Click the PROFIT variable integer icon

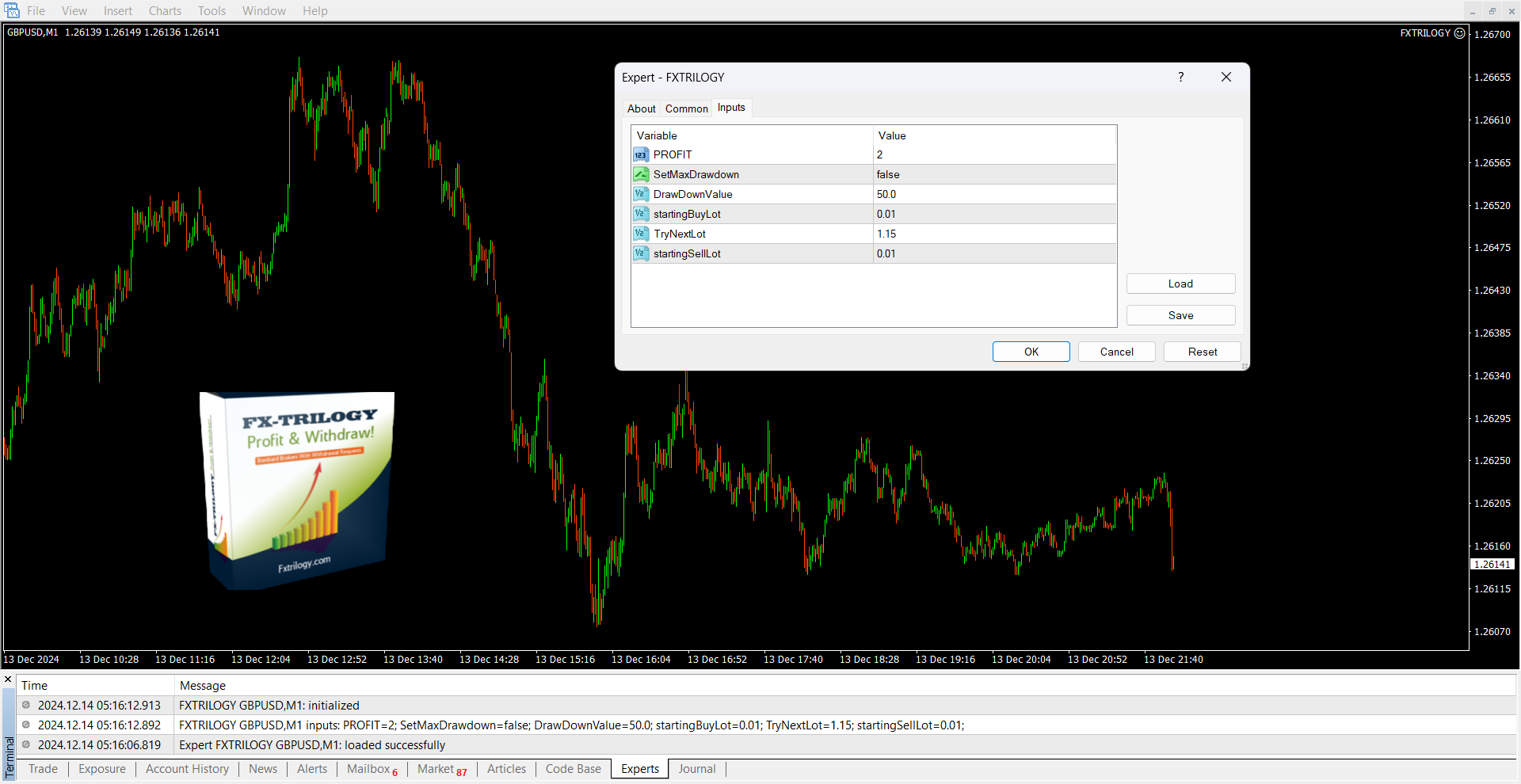coord(640,155)
